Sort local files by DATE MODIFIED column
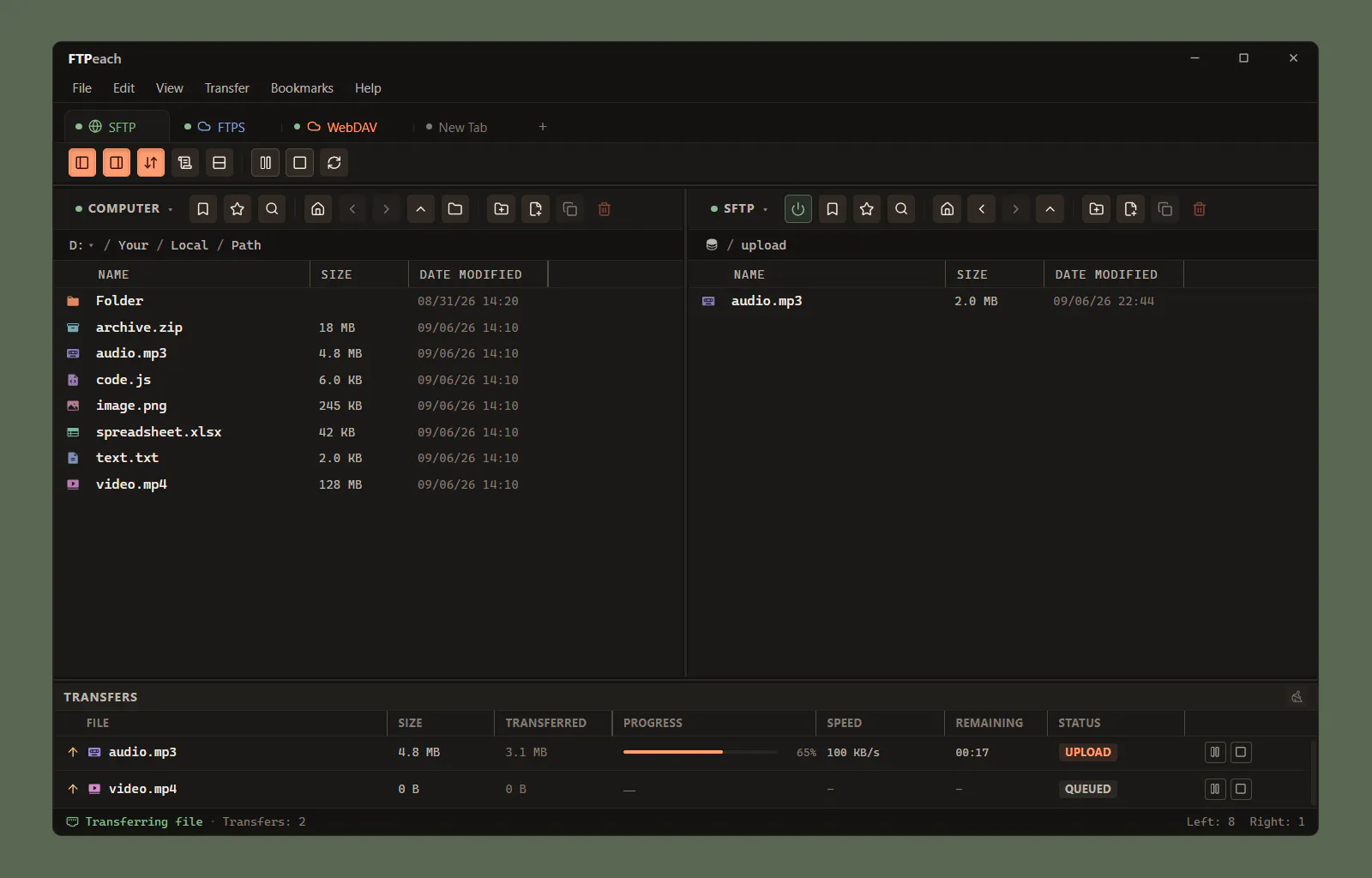1372x878 pixels. pyautogui.click(x=478, y=274)
